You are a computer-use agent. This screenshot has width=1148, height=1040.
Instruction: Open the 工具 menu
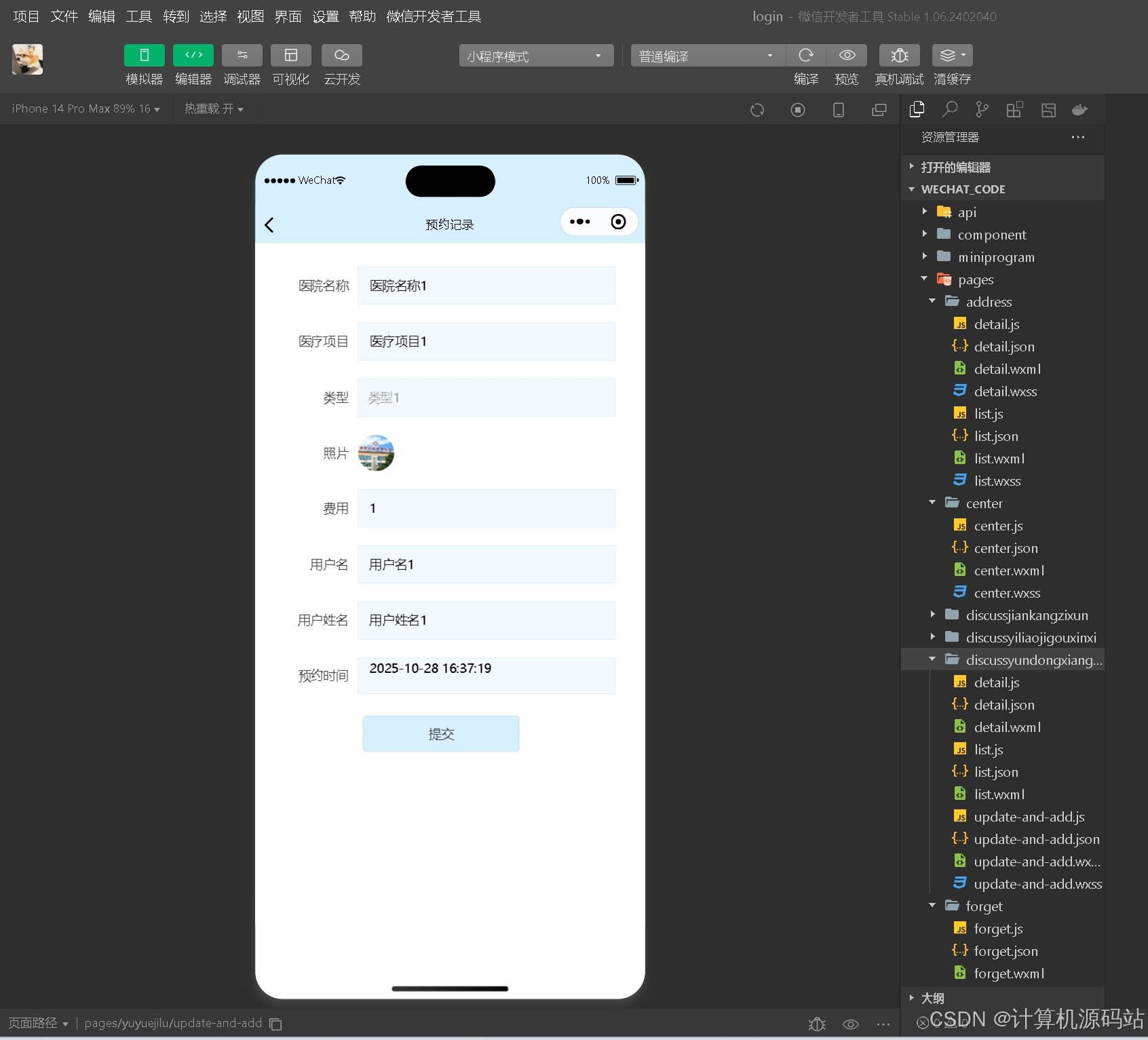[139, 16]
